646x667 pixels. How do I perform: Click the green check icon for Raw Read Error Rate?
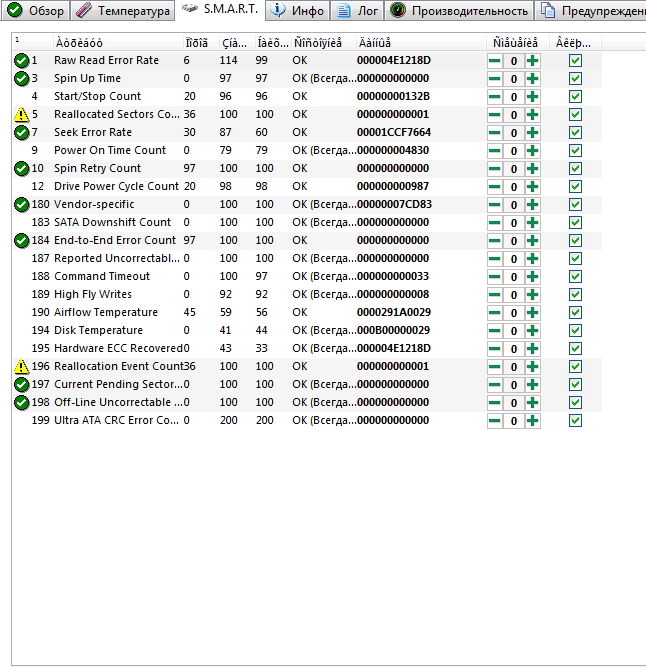point(21,60)
